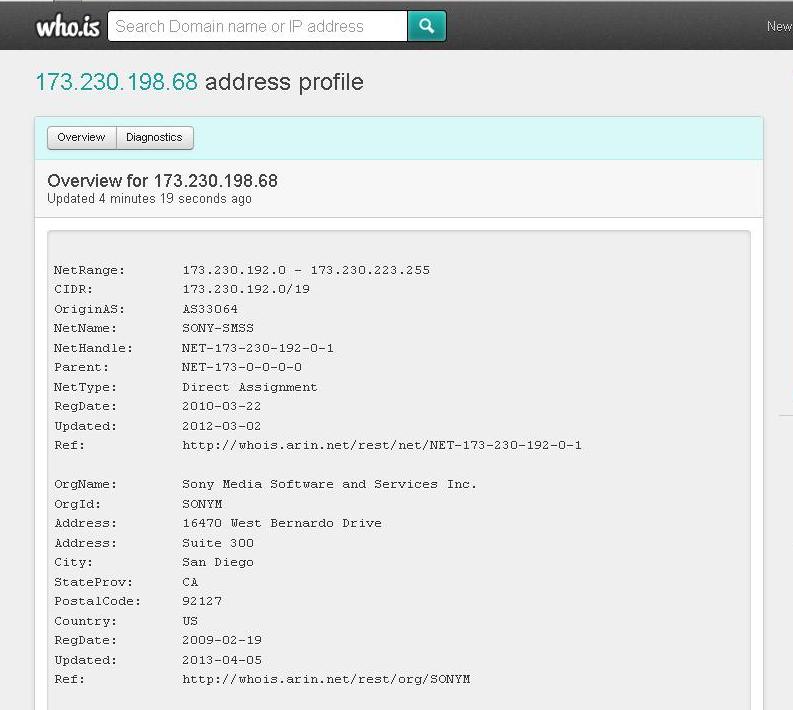Click the CIDR: label
The width and height of the screenshot is (793, 710).
(73, 289)
